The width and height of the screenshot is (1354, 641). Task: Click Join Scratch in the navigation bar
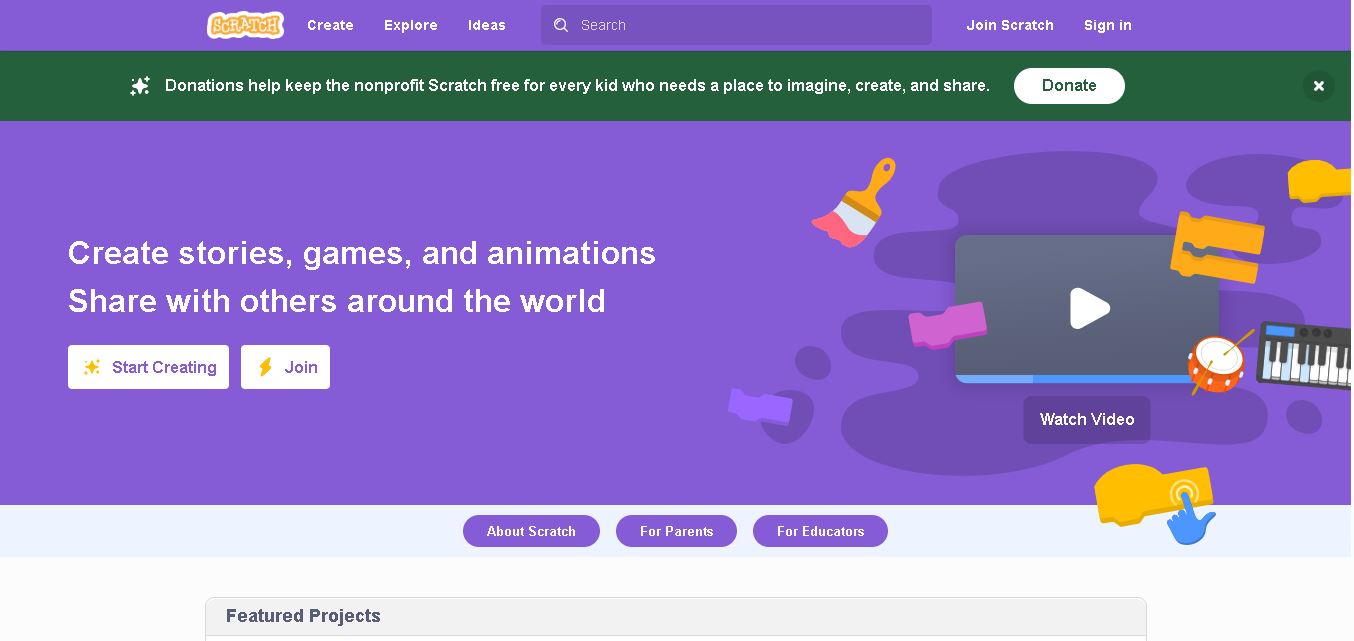point(1010,25)
